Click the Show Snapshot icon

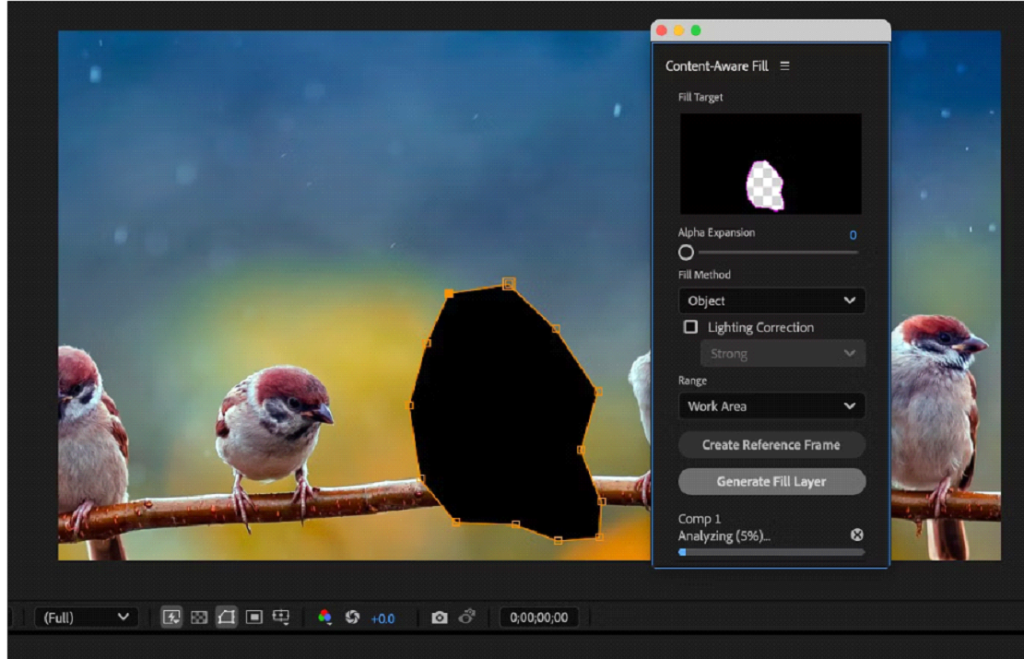point(467,617)
